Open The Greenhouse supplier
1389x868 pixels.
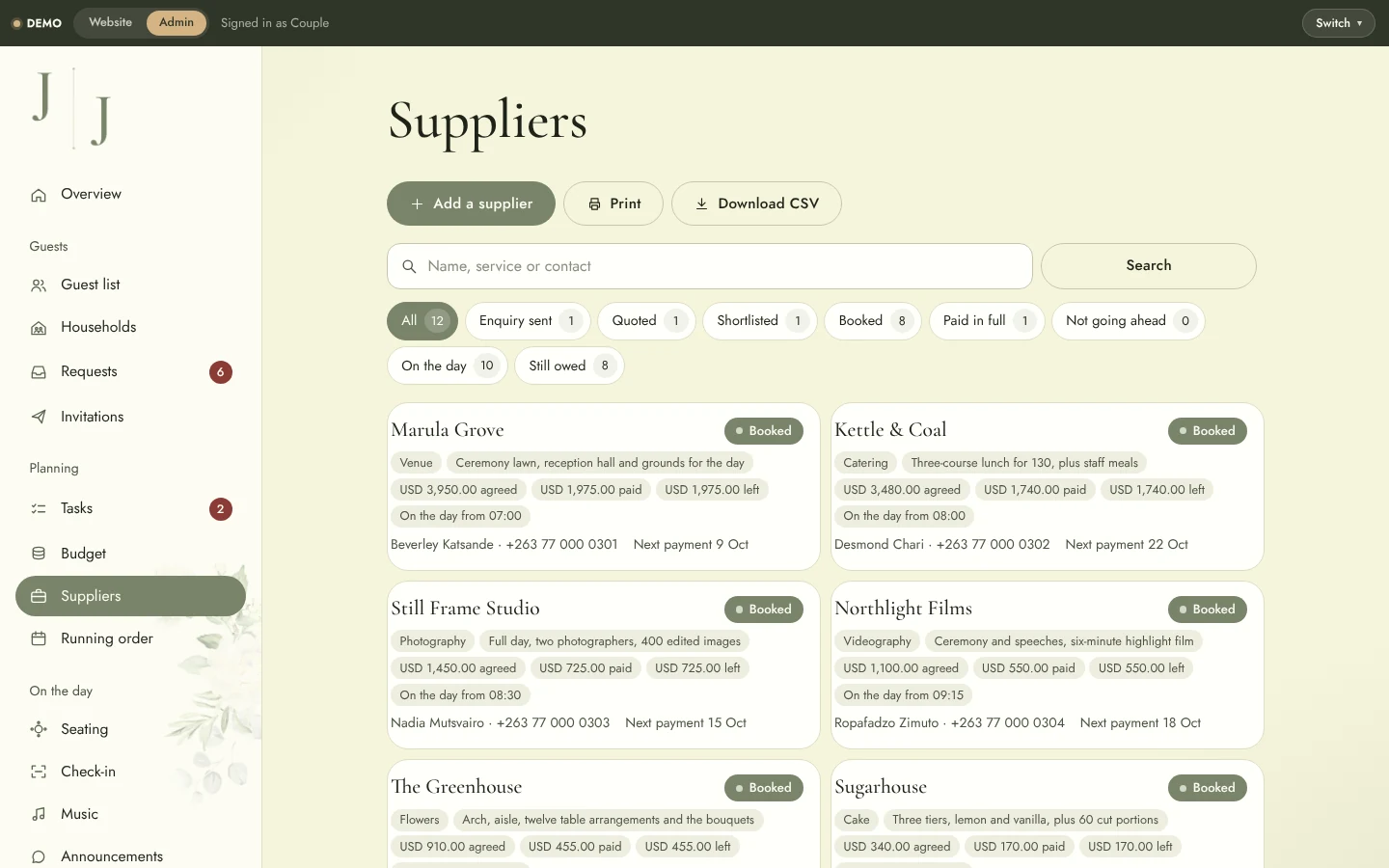coord(604,814)
